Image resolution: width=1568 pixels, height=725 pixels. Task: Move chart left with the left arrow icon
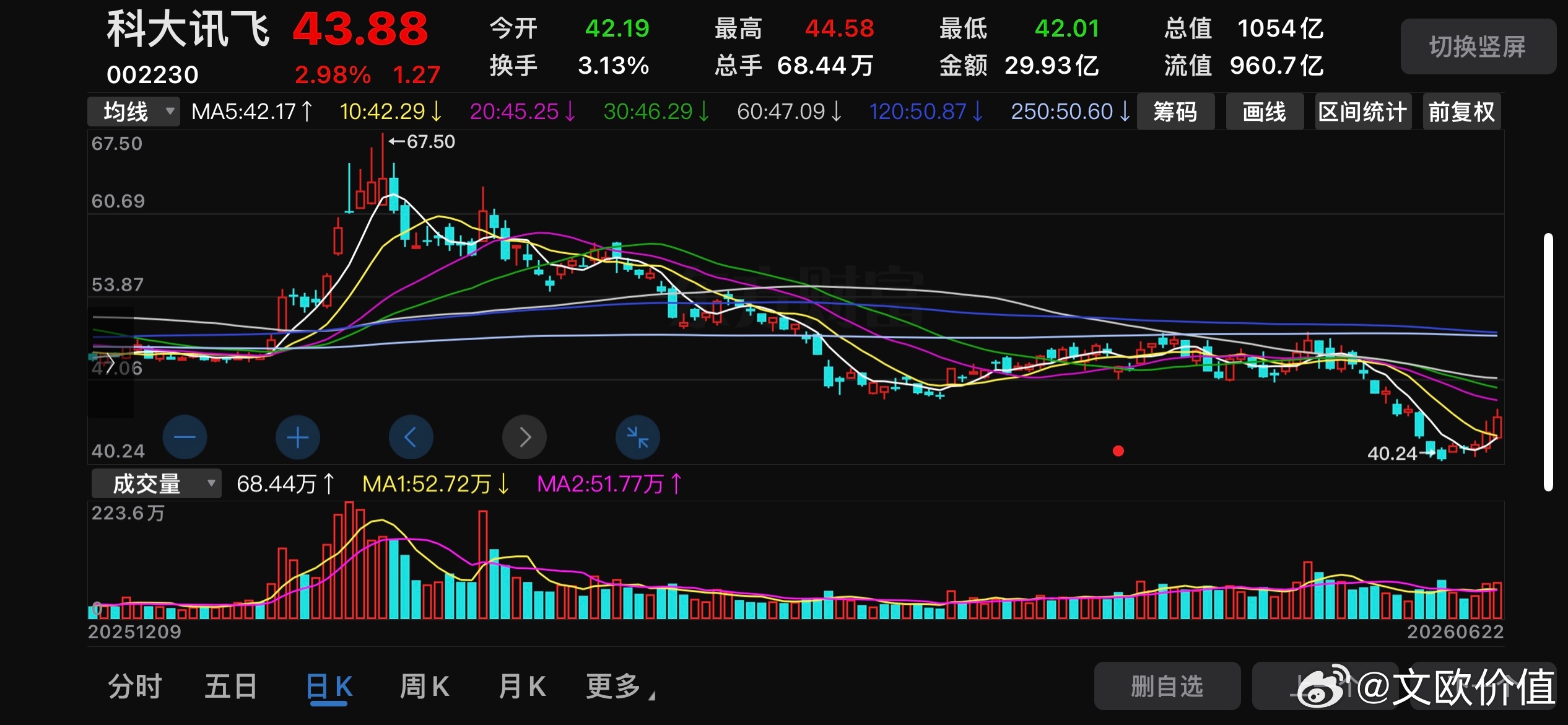click(x=411, y=437)
